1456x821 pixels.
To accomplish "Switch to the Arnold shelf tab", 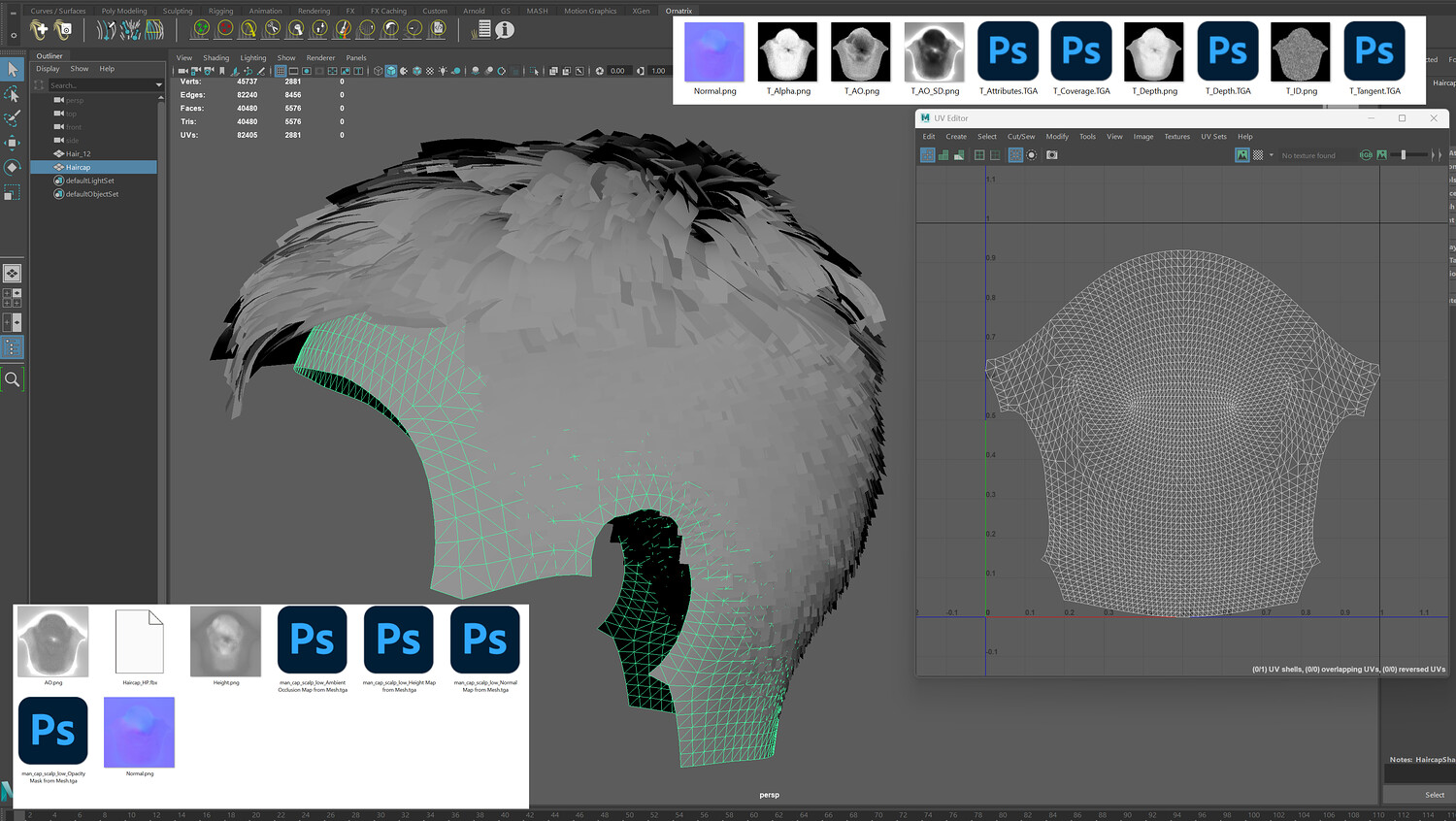I will pyautogui.click(x=474, y=11).
